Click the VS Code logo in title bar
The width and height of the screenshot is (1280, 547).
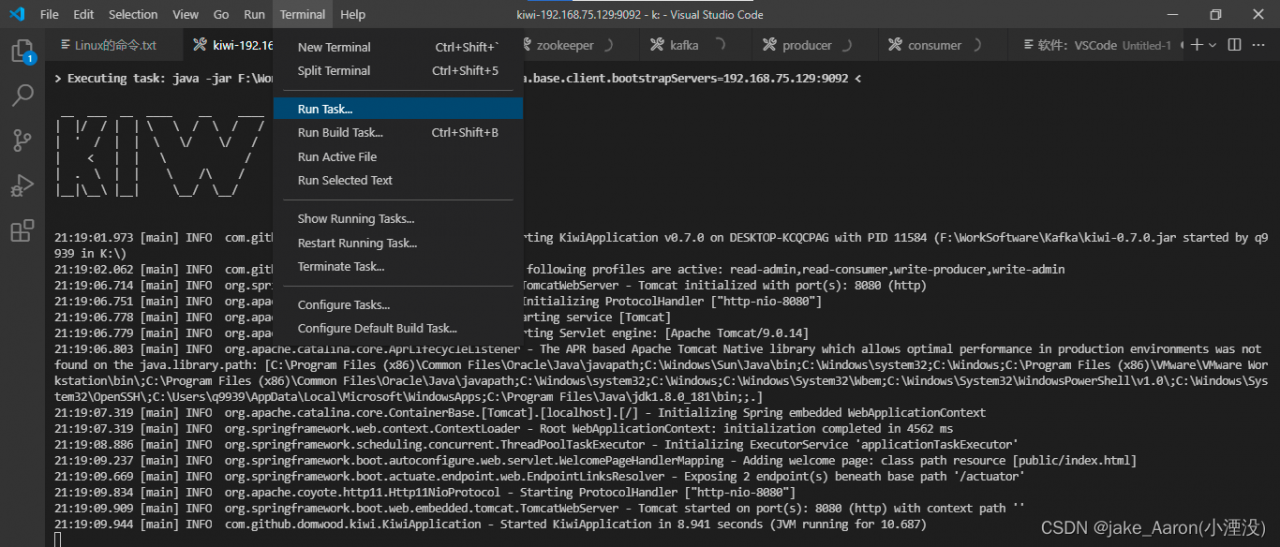16,15
